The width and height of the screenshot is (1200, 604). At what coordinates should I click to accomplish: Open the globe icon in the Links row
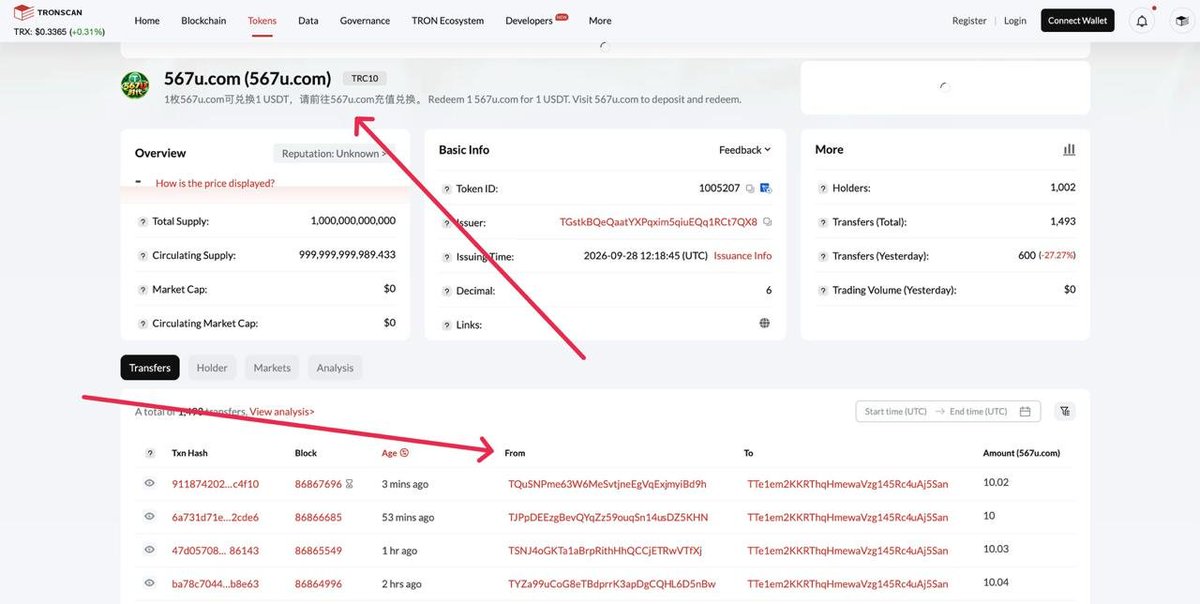765,324
